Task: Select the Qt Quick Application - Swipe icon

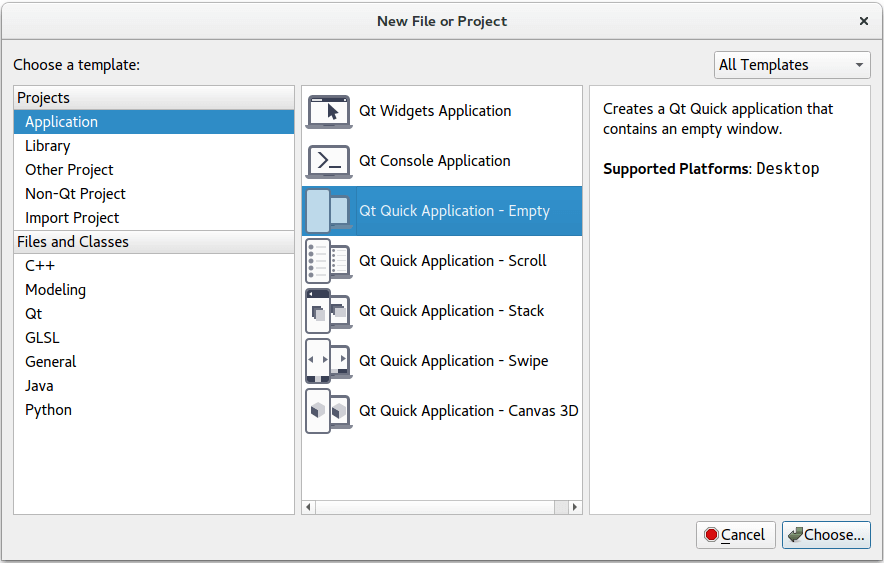Action: (x=328, y=361)
